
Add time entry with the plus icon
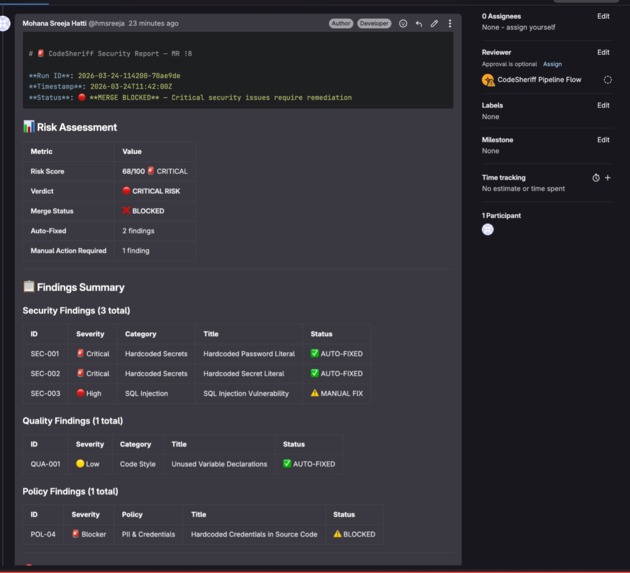(608, 178)
